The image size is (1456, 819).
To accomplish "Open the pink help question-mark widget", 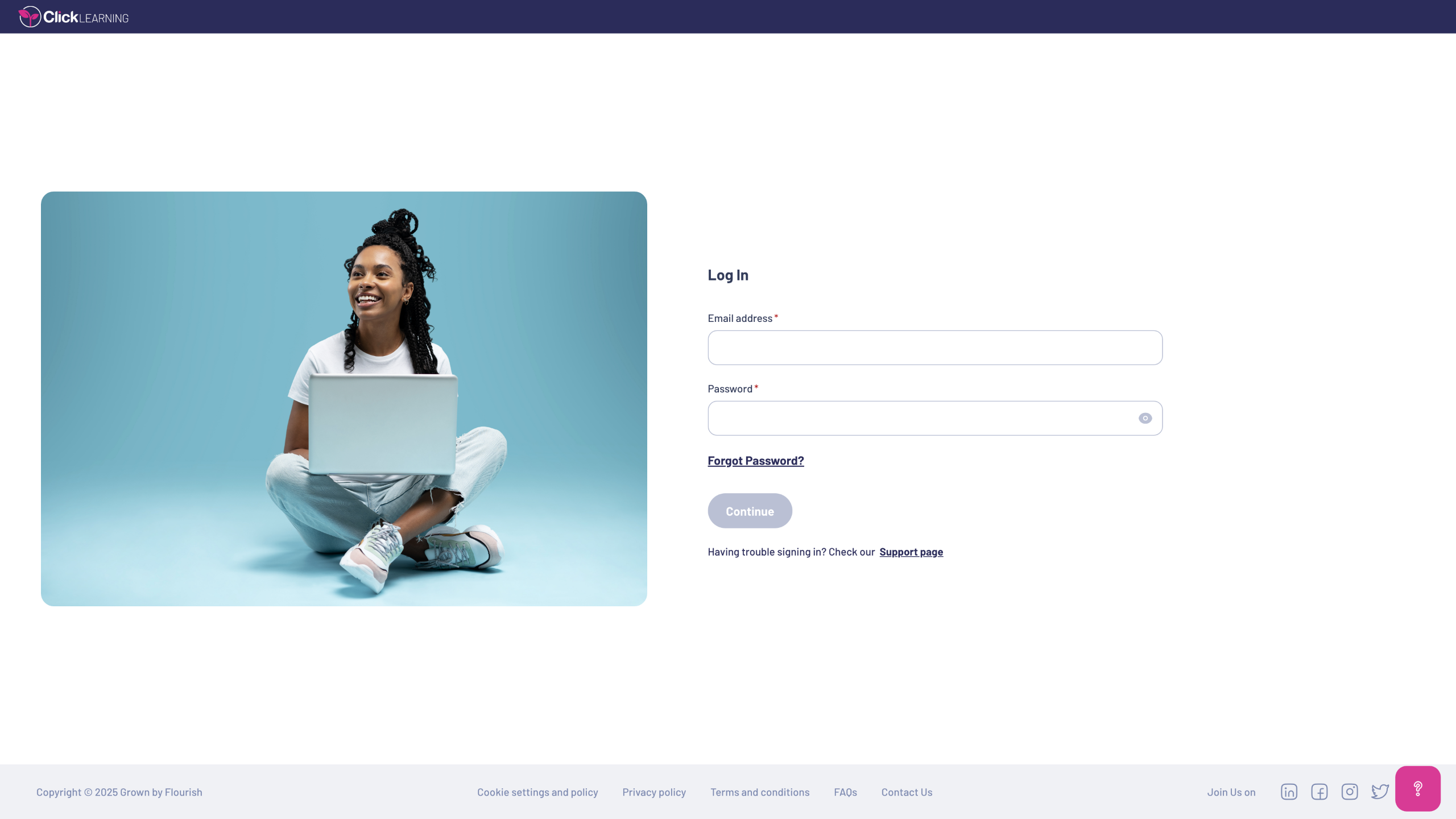I will (x=1418, y=788).
